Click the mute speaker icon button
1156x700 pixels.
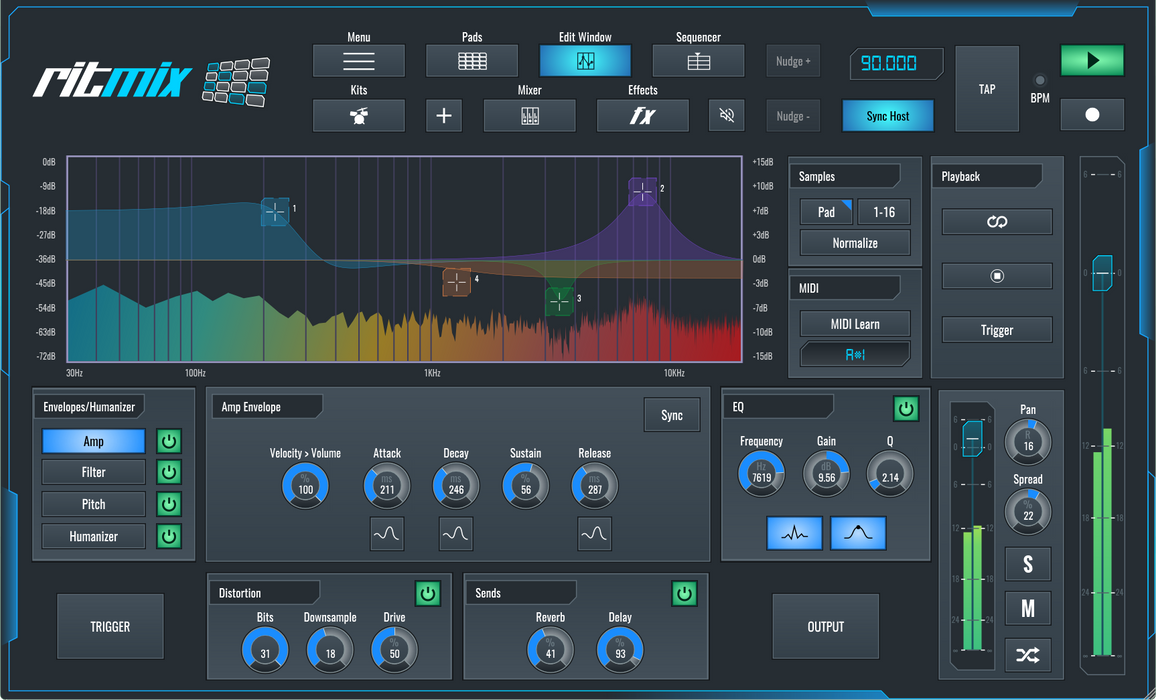[727, 116]
